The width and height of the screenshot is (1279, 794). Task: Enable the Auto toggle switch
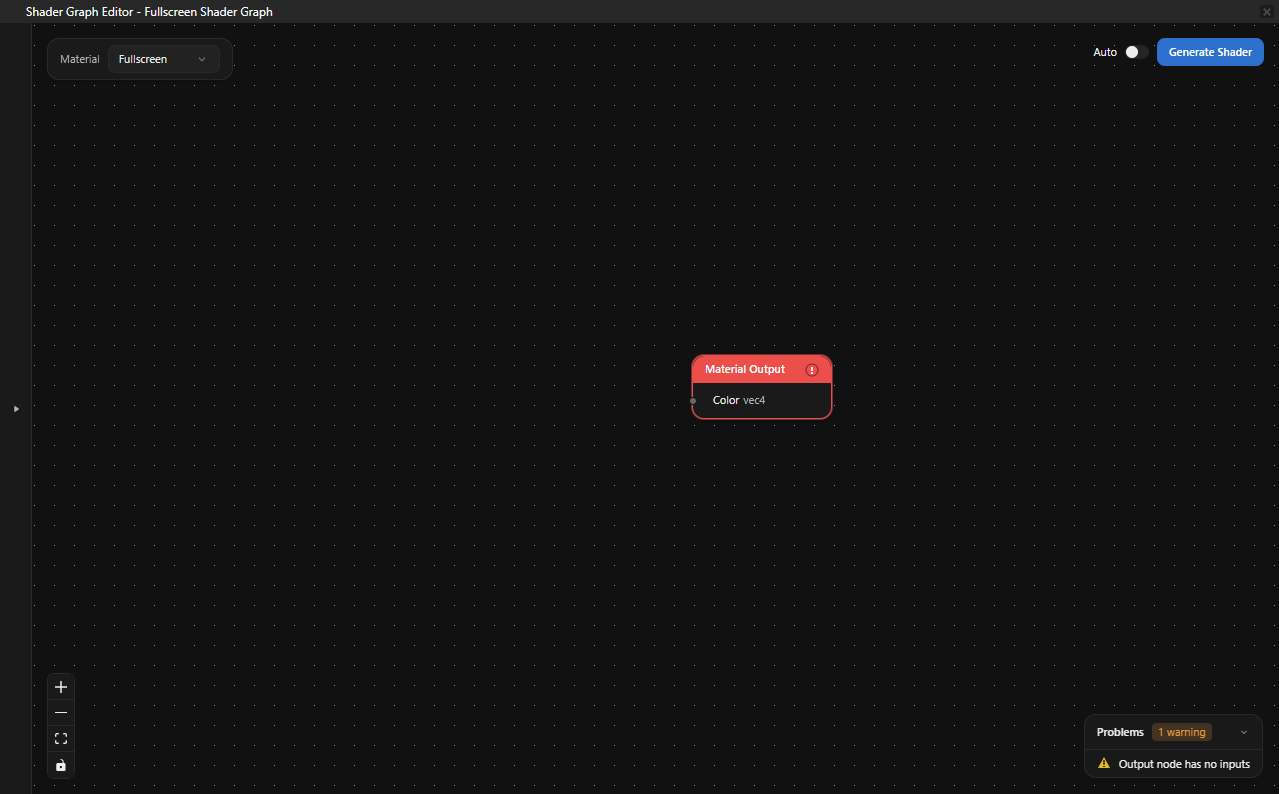tap(1136, 52)
